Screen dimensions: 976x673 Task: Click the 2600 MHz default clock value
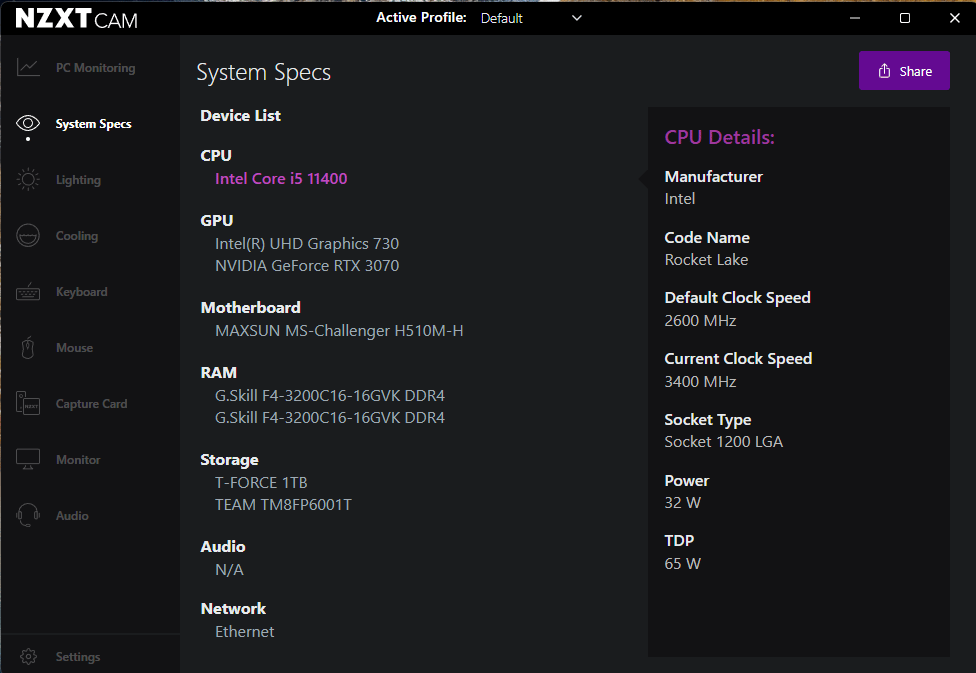tap(700, 321)
